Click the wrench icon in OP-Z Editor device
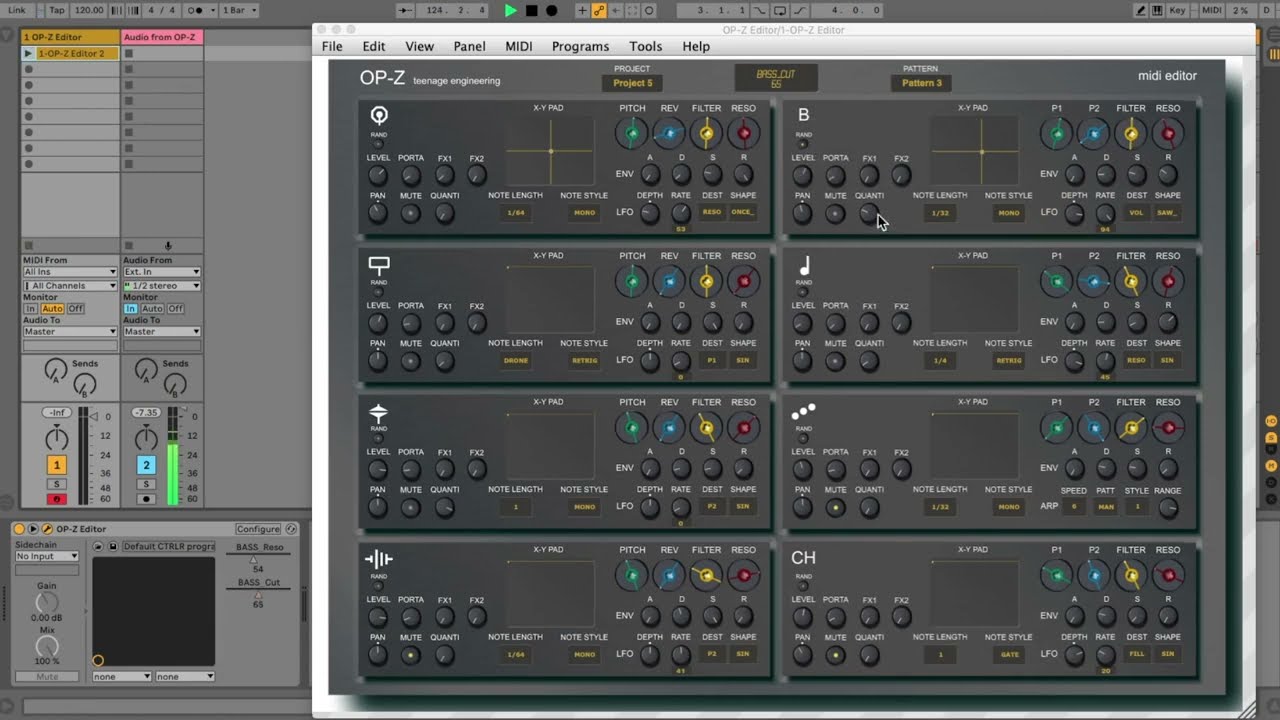The height and width of the screenshot is (720, 1280). pos(47,529)
